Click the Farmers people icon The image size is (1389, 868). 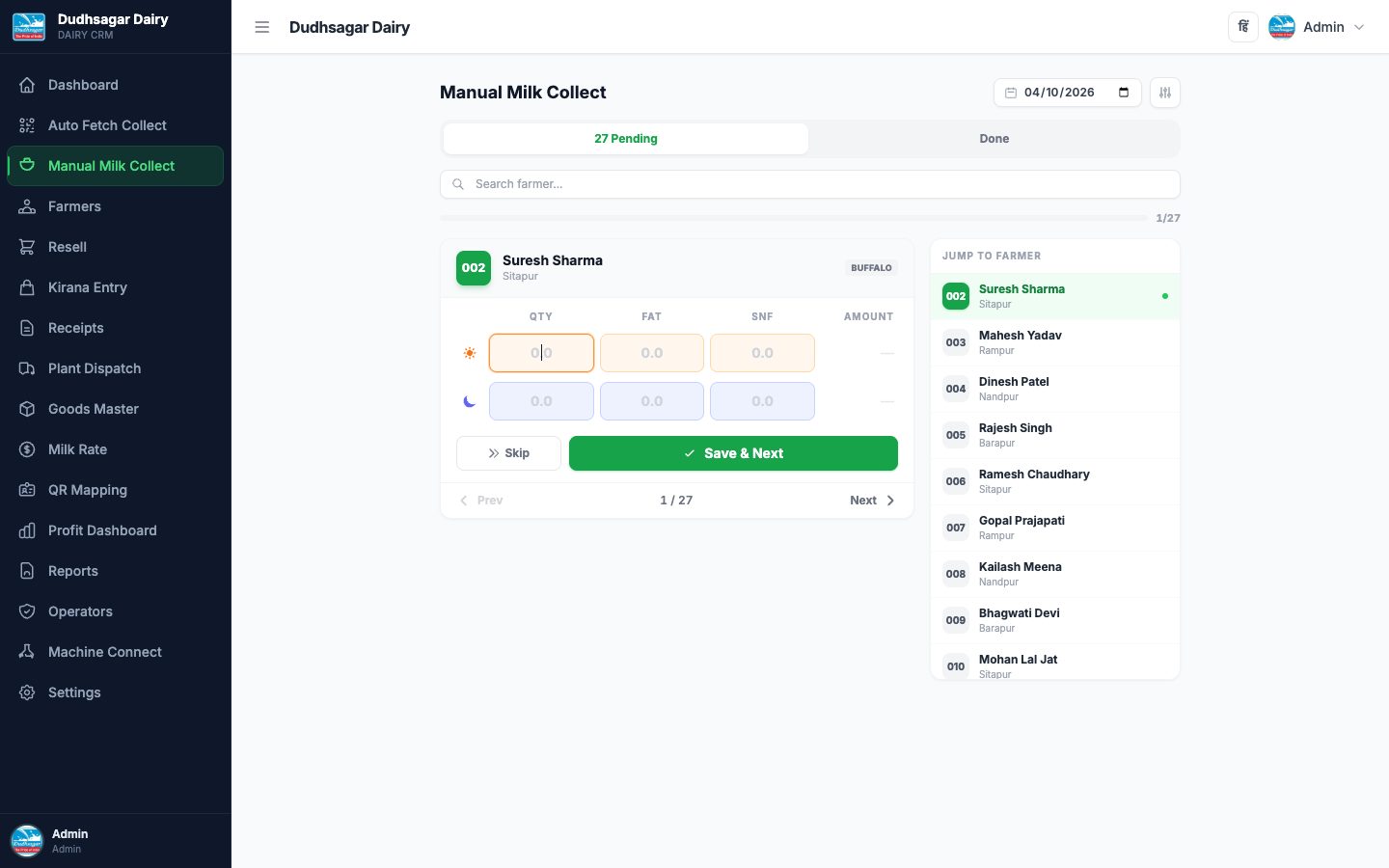point(27,206)
